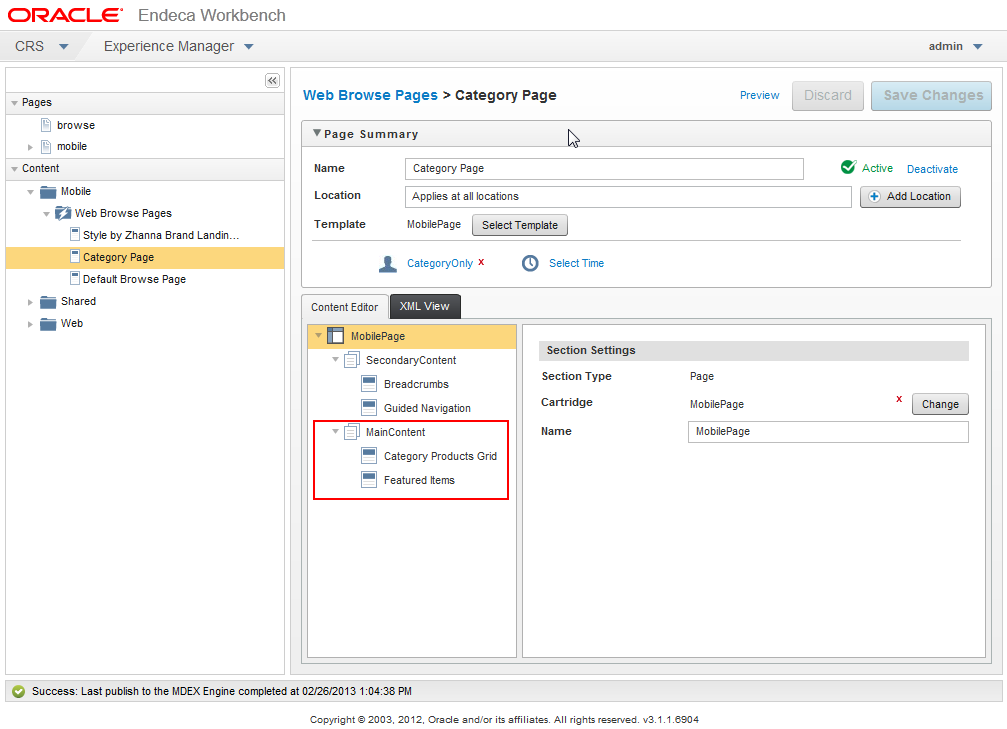Viewport: 1007px width, 729px height.
Task: Open the Preview link
Action: [759, 95]
